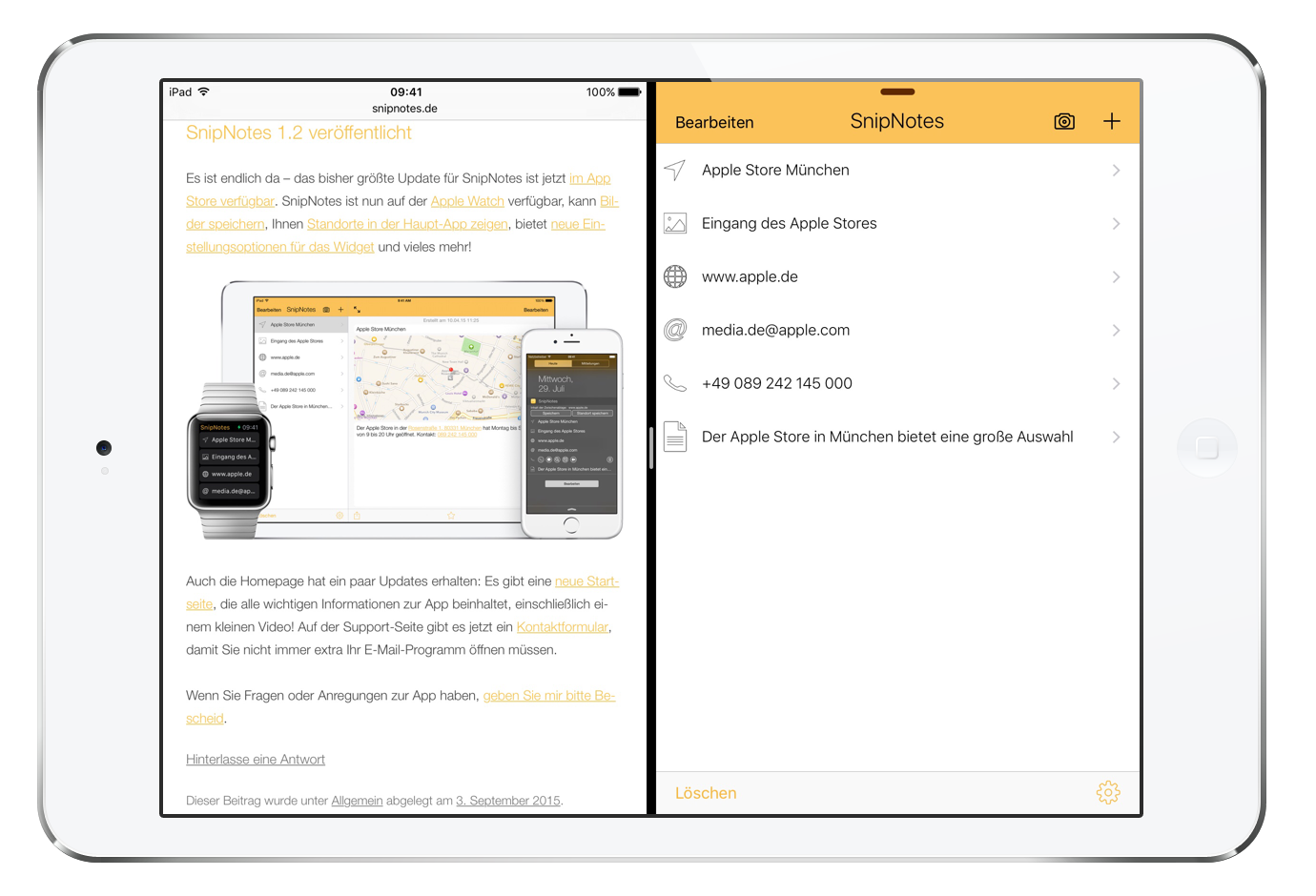Image resolution: width=1316 pixels, height=896 pixels.
Task: Tap Bearbeiten to edit the notes list
Action: click(714, 122)
